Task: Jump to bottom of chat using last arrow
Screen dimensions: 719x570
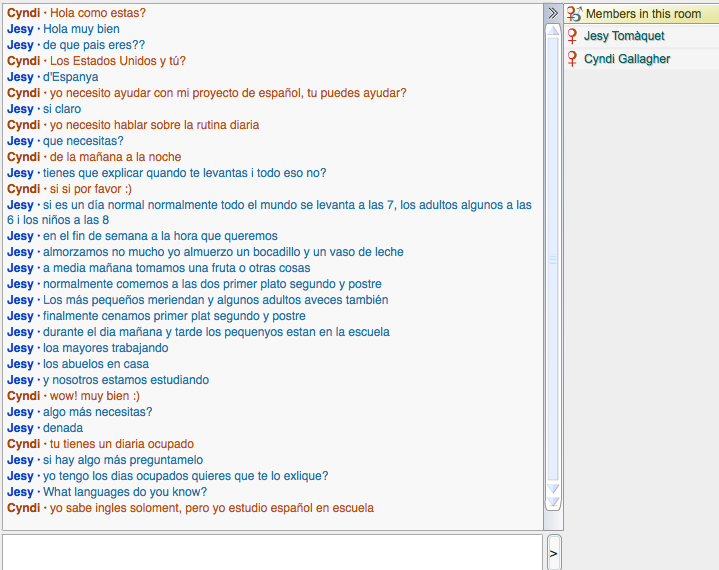Action: [552, 502]
